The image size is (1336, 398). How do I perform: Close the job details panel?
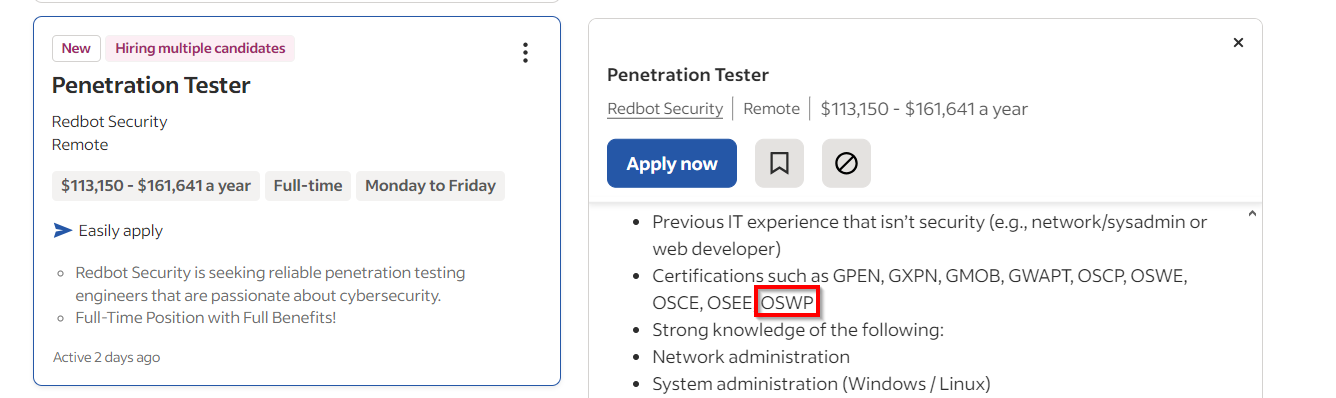(1238, 43)
